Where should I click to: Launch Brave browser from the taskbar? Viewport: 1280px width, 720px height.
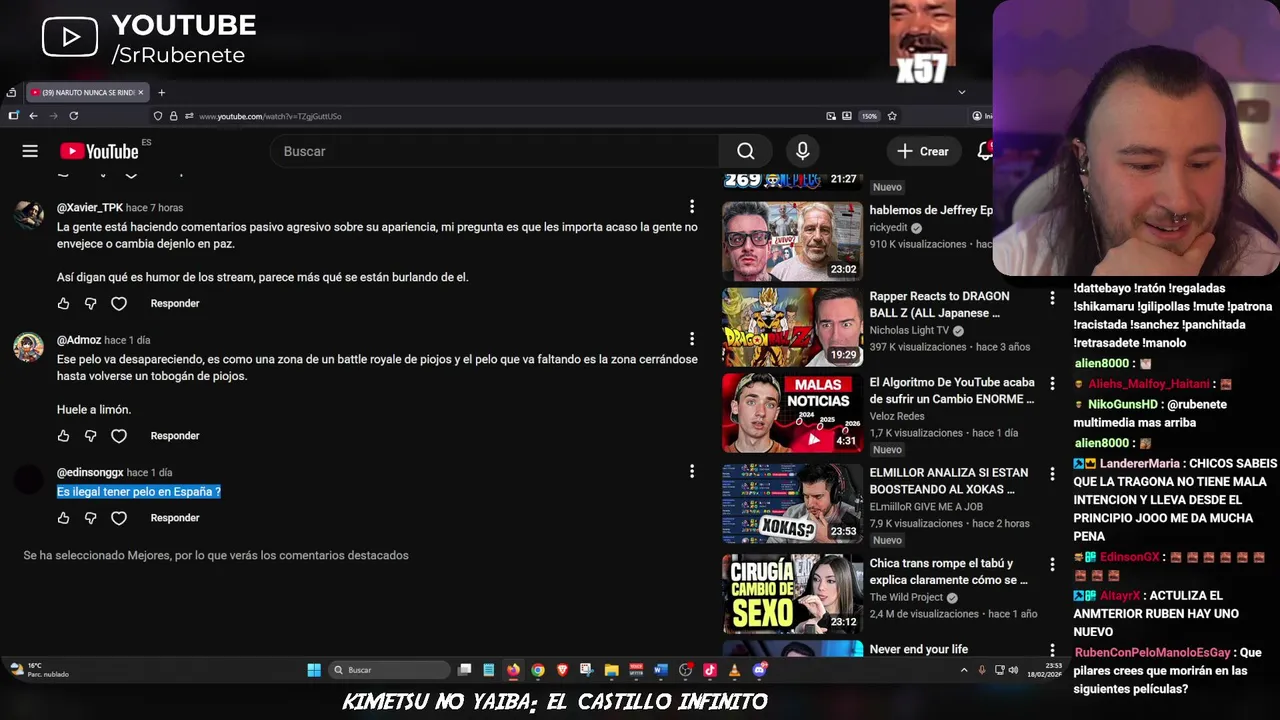(x=562, y=670)
